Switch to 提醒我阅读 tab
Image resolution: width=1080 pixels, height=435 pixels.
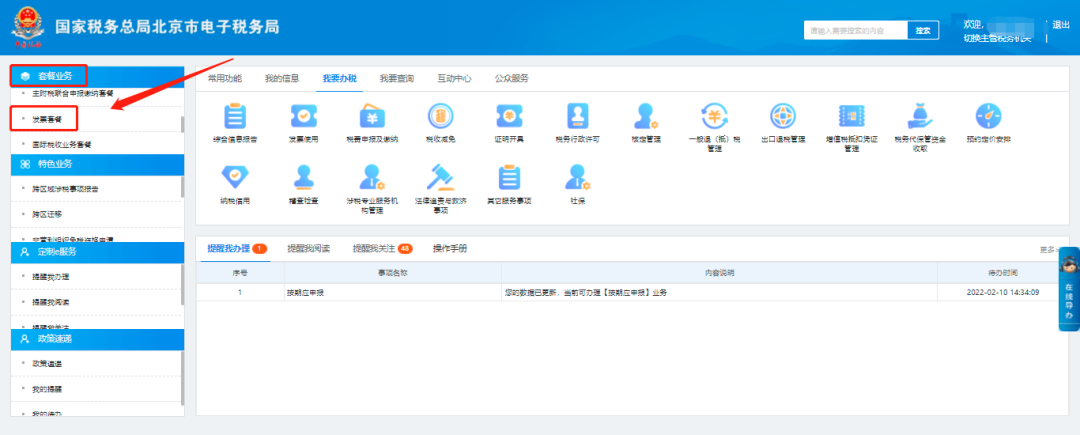pos(309,248)
